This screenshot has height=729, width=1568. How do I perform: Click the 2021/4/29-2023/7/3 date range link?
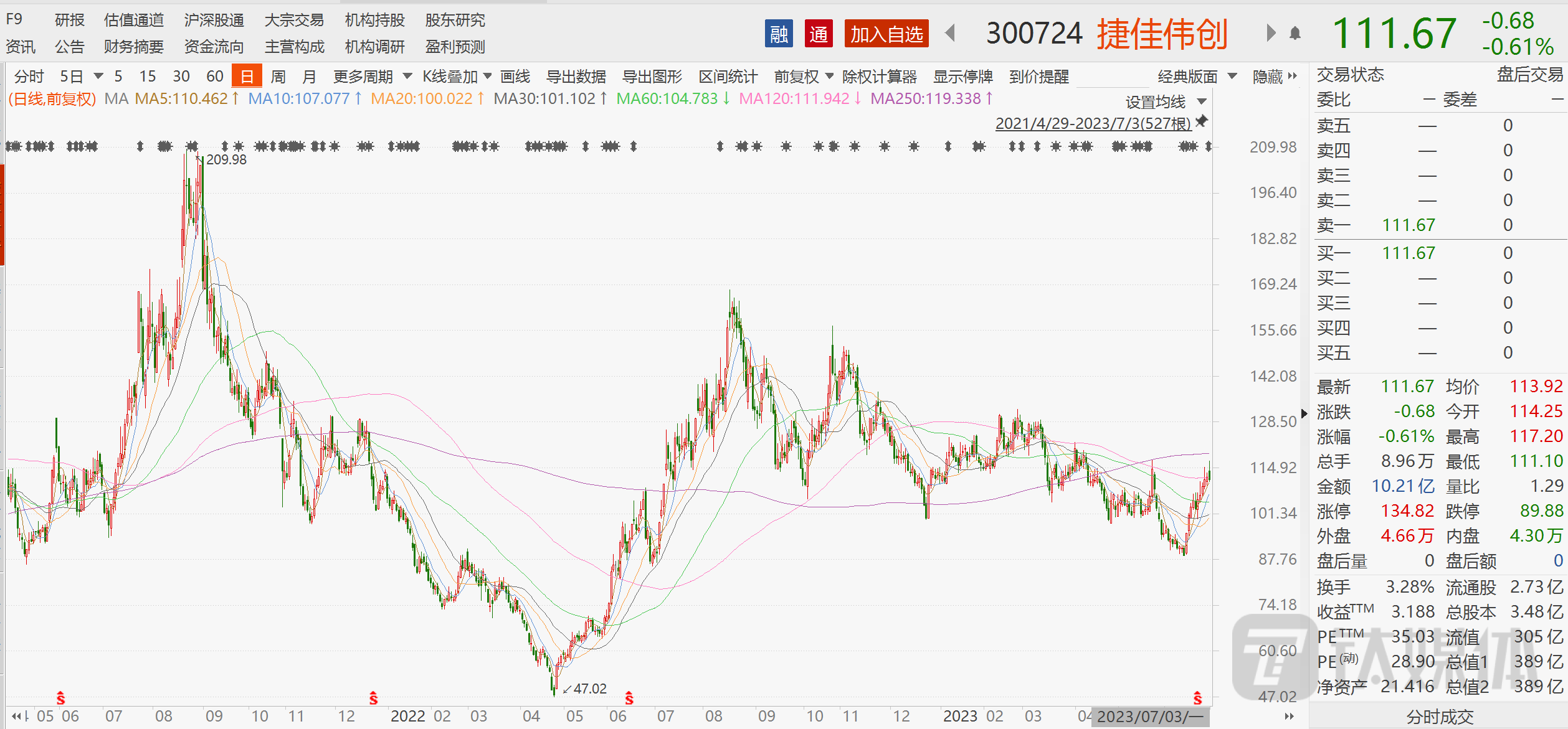click(1093, 123)
